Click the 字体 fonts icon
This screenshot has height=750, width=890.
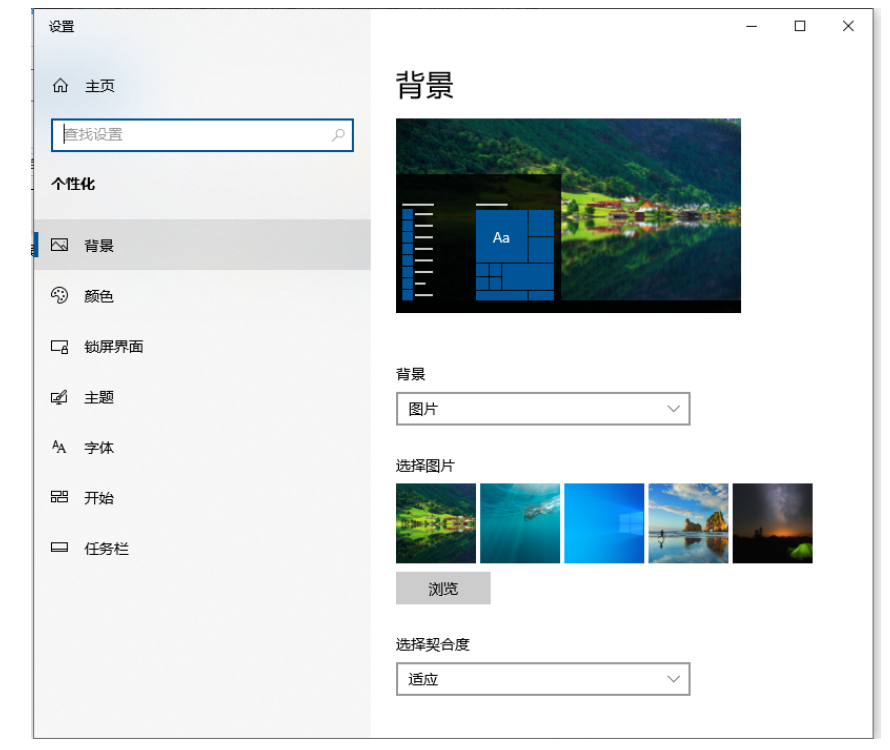coord(60,447)
